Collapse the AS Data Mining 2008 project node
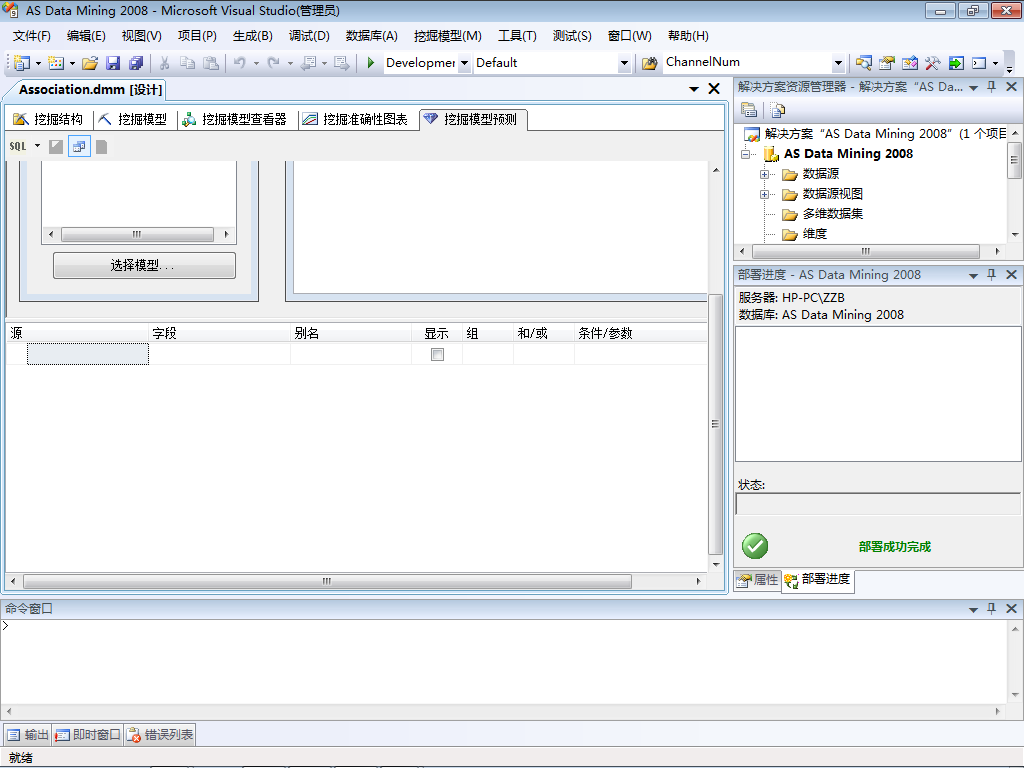 pyautogui.click(x=745, y=155)
